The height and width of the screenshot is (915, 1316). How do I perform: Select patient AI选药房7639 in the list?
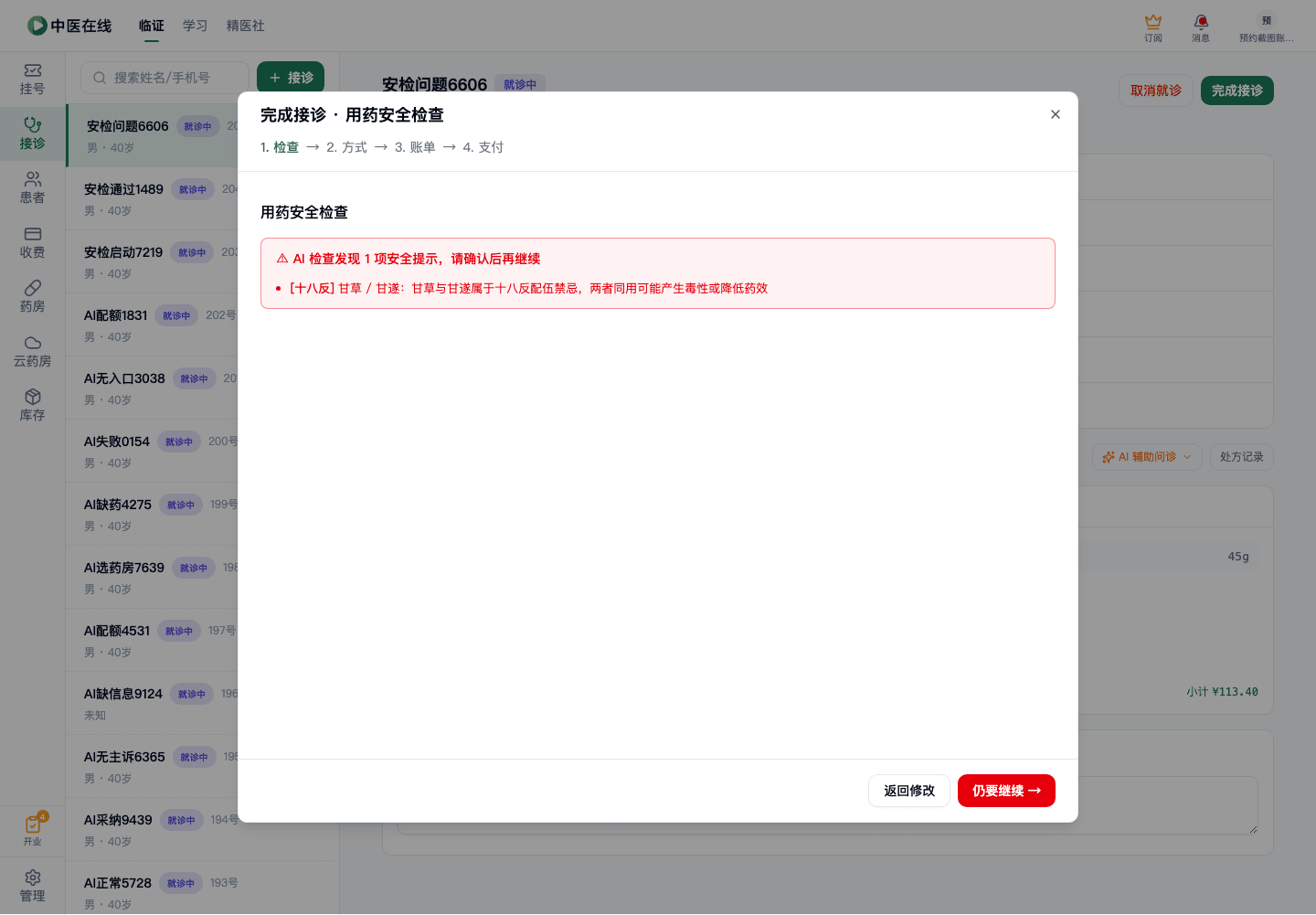pyautogui.click(x=153, y=577)
